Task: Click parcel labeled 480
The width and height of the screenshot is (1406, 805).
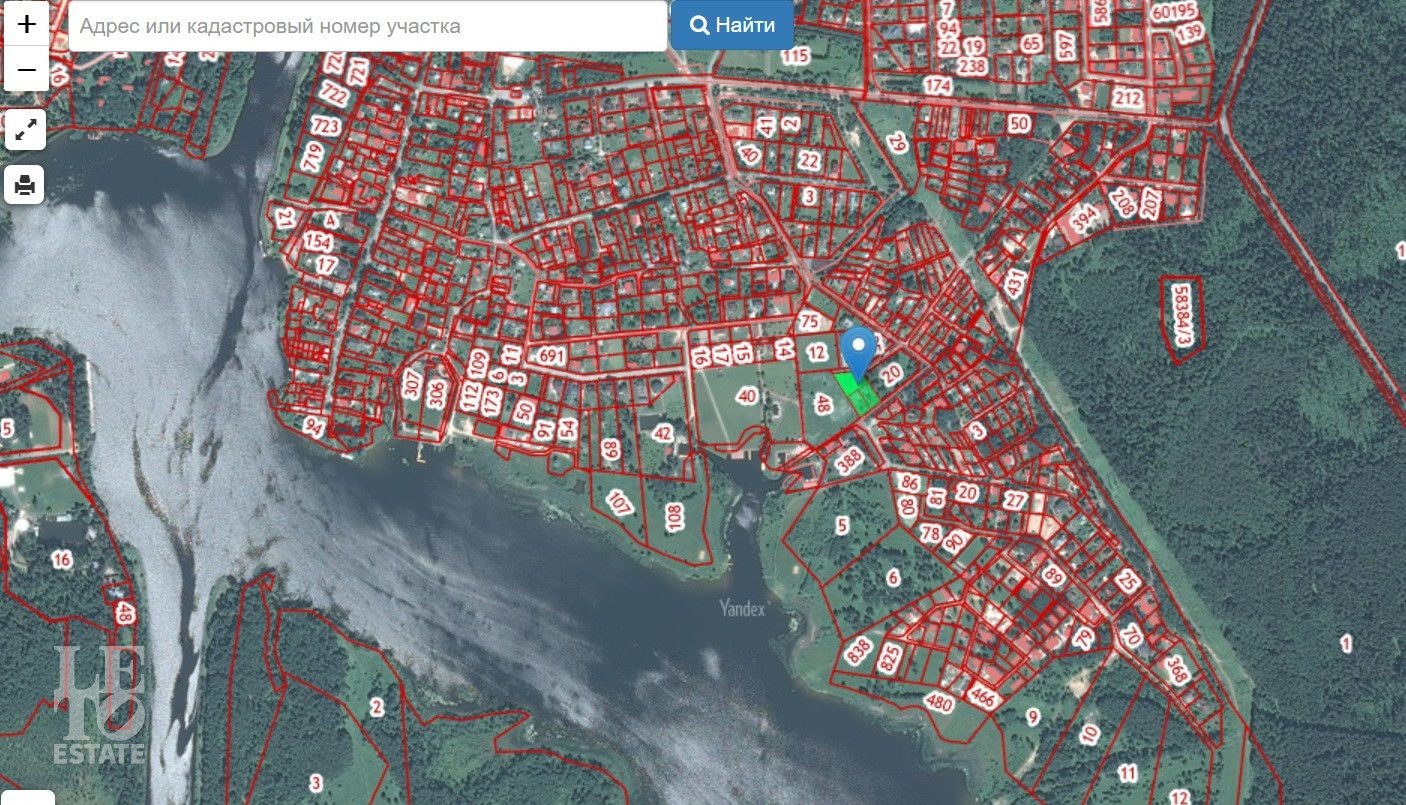Action: (939, 703)
